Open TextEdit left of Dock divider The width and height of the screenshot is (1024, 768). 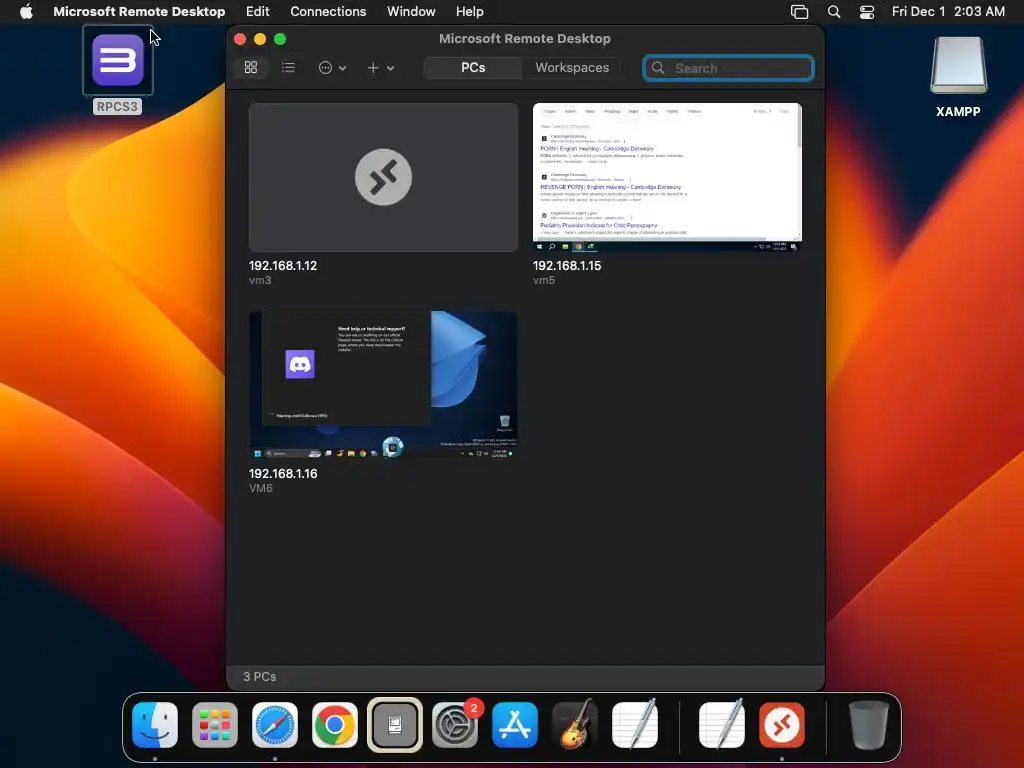635,724
